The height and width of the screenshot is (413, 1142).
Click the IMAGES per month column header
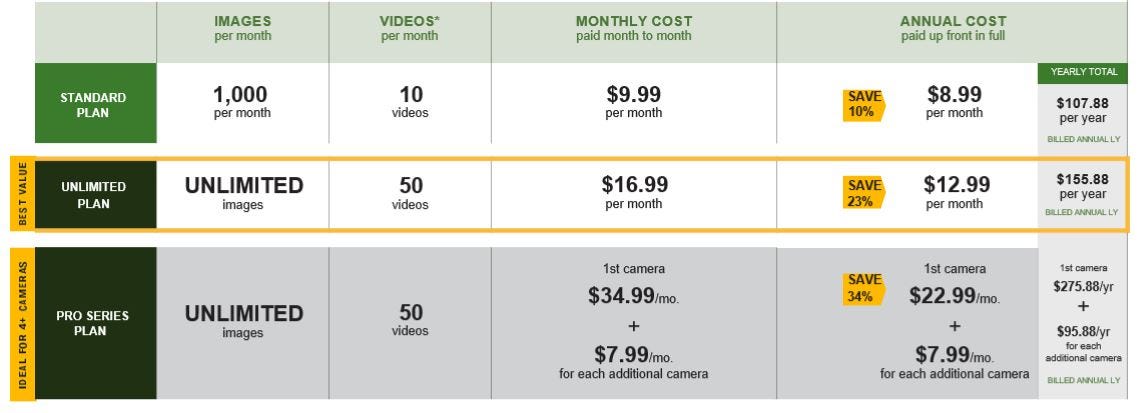[242, 29]
